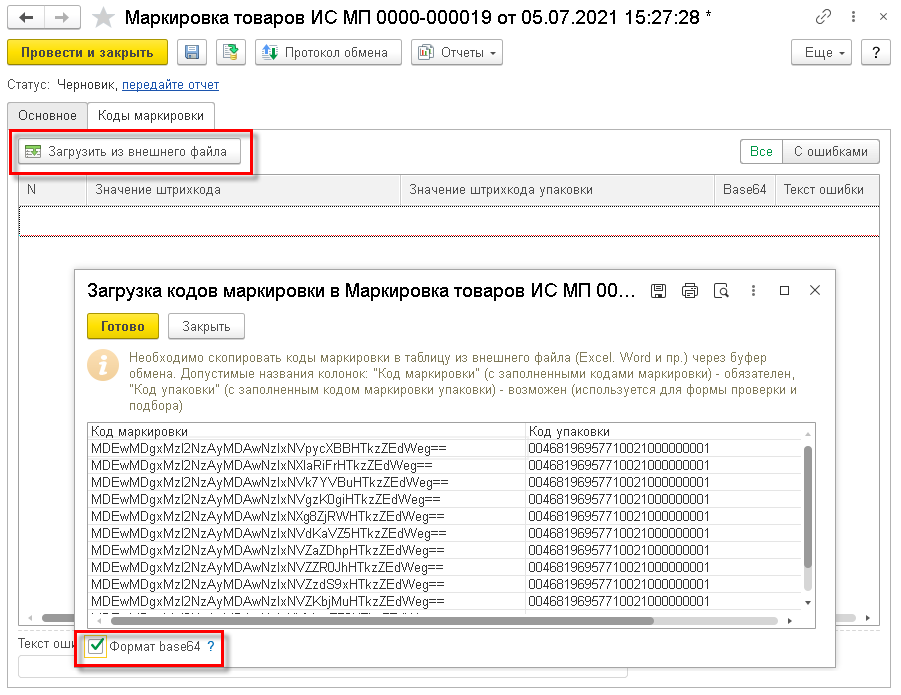The height and width of the screenshot is (695, 901).
Task: Select the code row ending NVk7YVBuHTkzZEdWeg==
Action: coord(307,482)
